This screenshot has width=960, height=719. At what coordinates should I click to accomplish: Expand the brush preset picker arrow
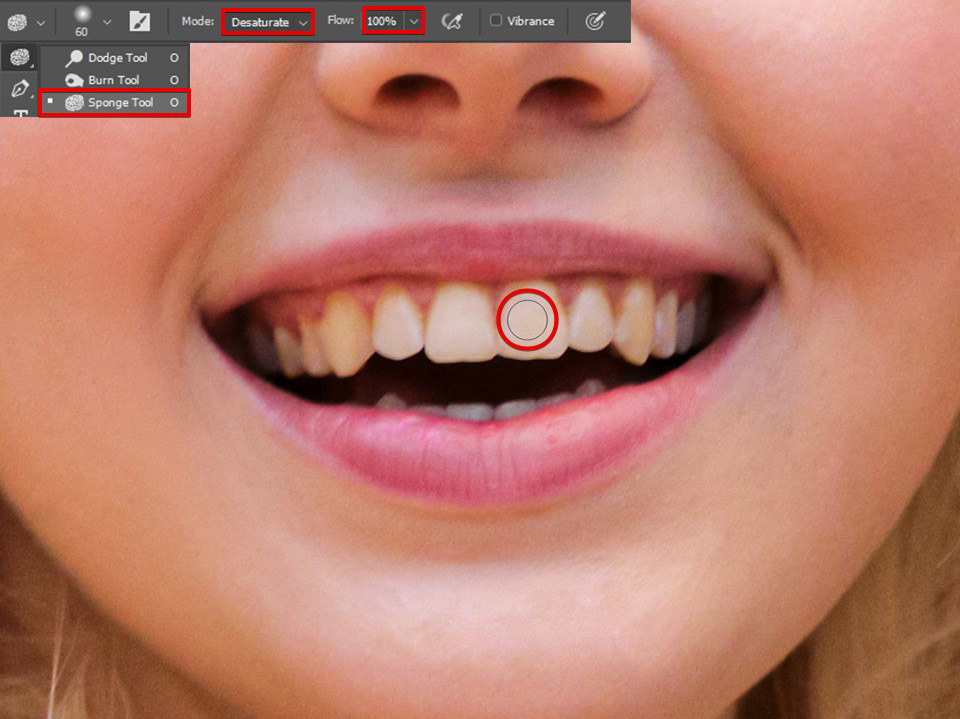tap(107, 21)
